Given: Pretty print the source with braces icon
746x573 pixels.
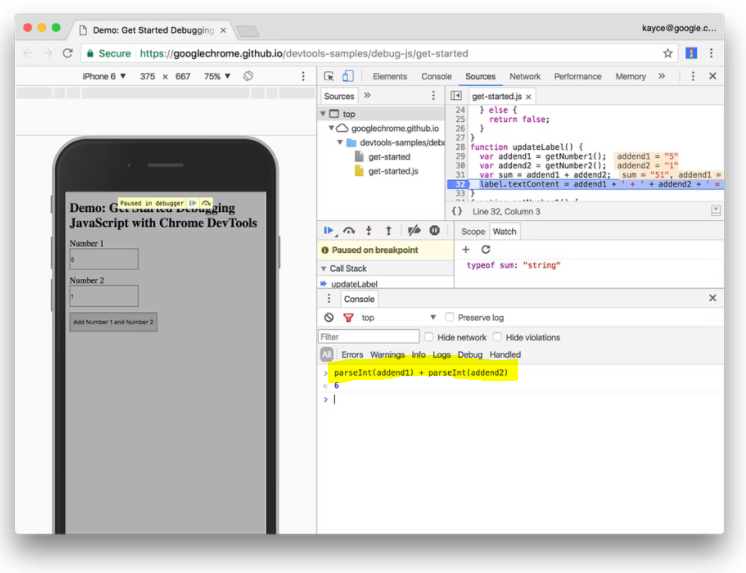Looking at the screenshot, I should pos(457,211).
